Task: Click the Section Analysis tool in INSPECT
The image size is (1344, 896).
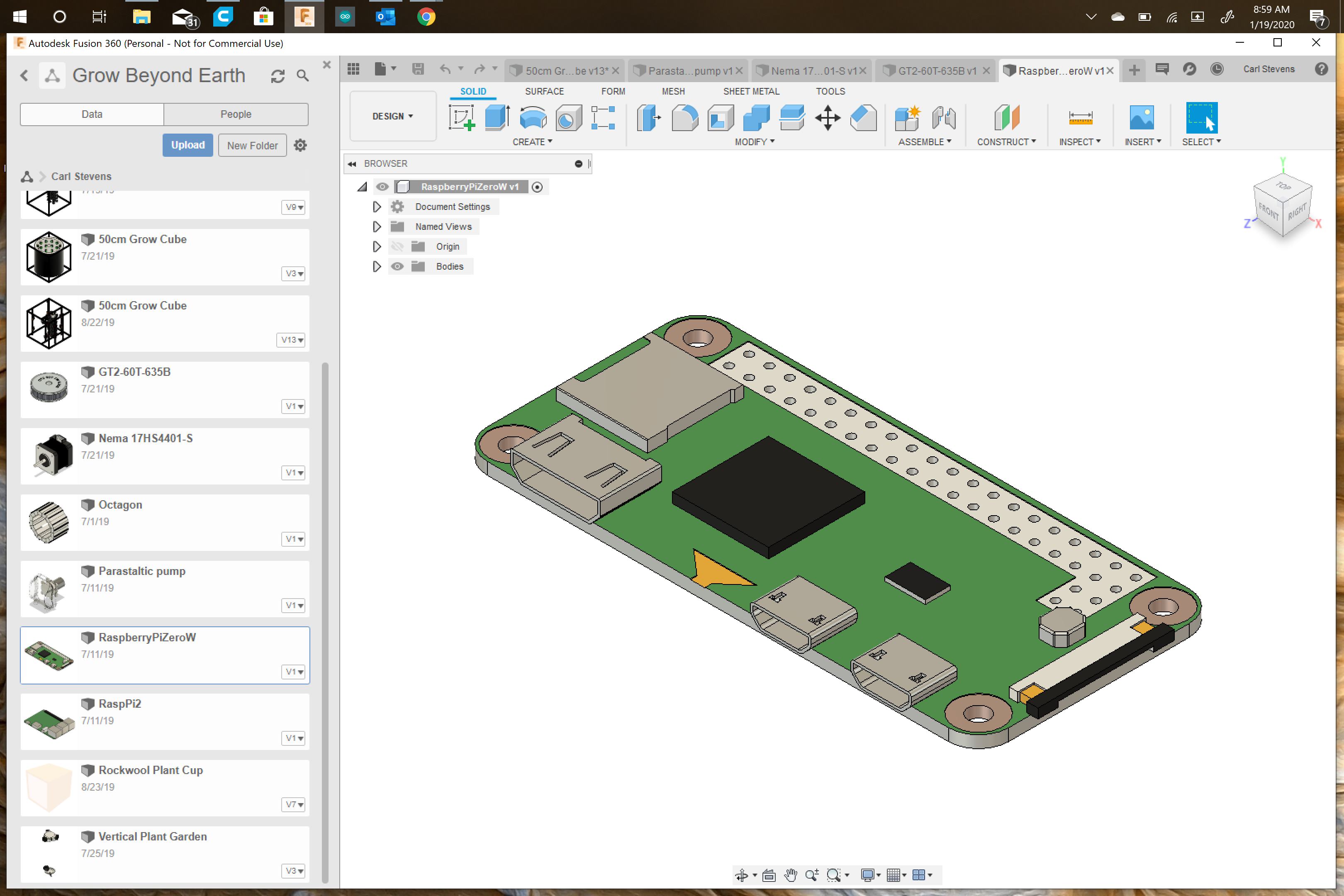Action: click(x=1079, y=142)
